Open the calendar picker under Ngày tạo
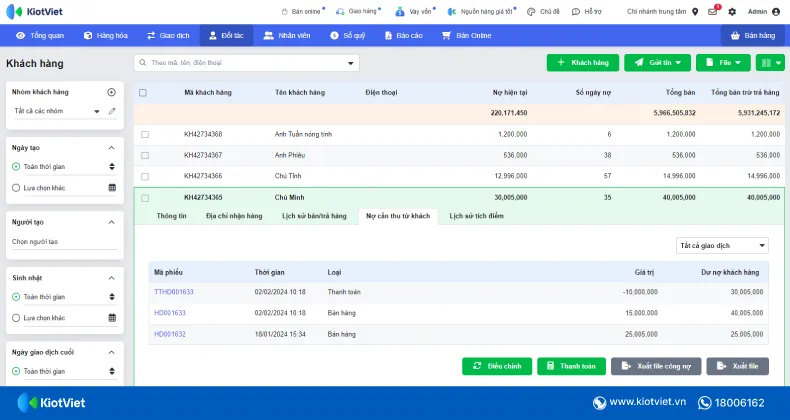 (x=112, y=187)
